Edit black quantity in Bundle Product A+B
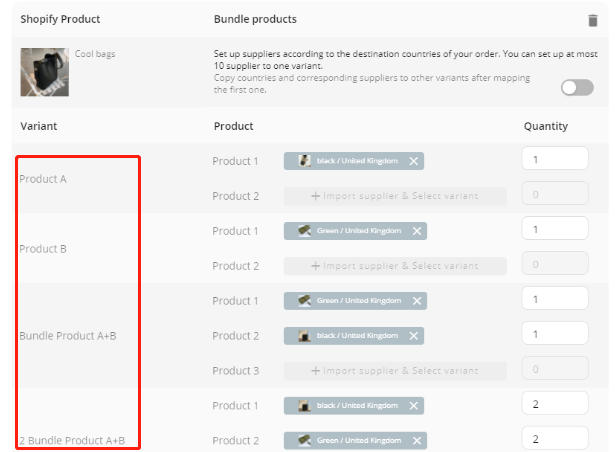 555,334
